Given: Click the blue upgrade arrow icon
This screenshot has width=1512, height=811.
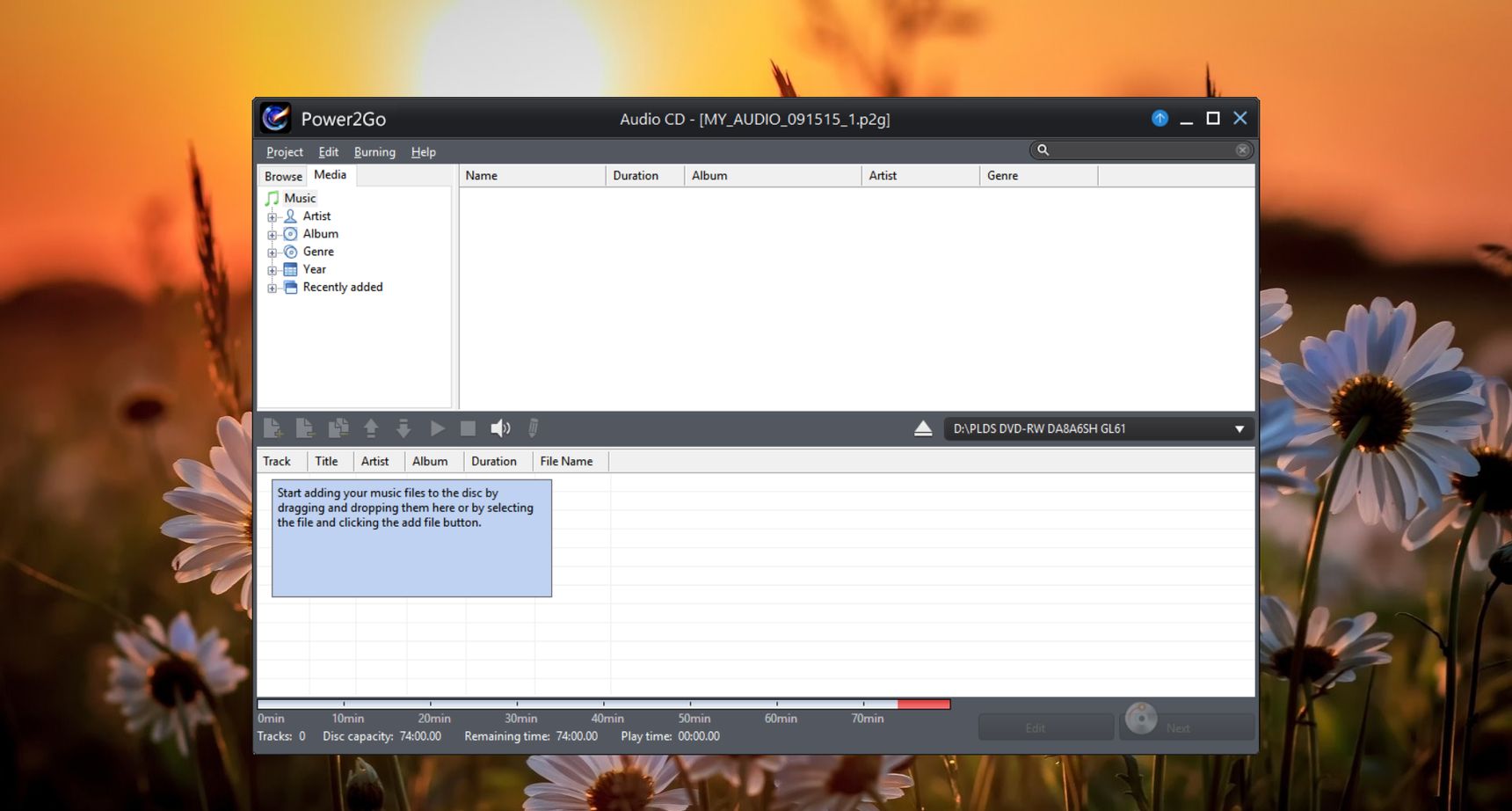Looking at the screenshot, I should pyautogui.click(x=1159, y=118).
